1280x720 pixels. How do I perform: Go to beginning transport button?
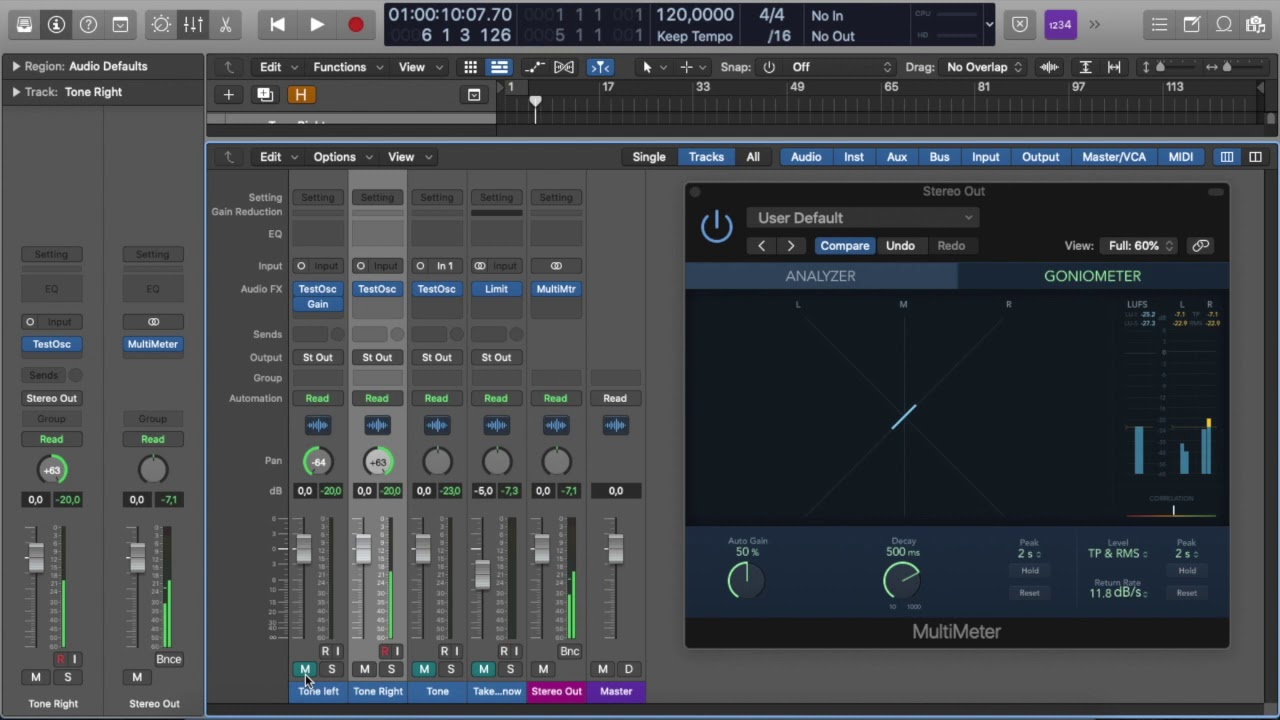point(277,24)
